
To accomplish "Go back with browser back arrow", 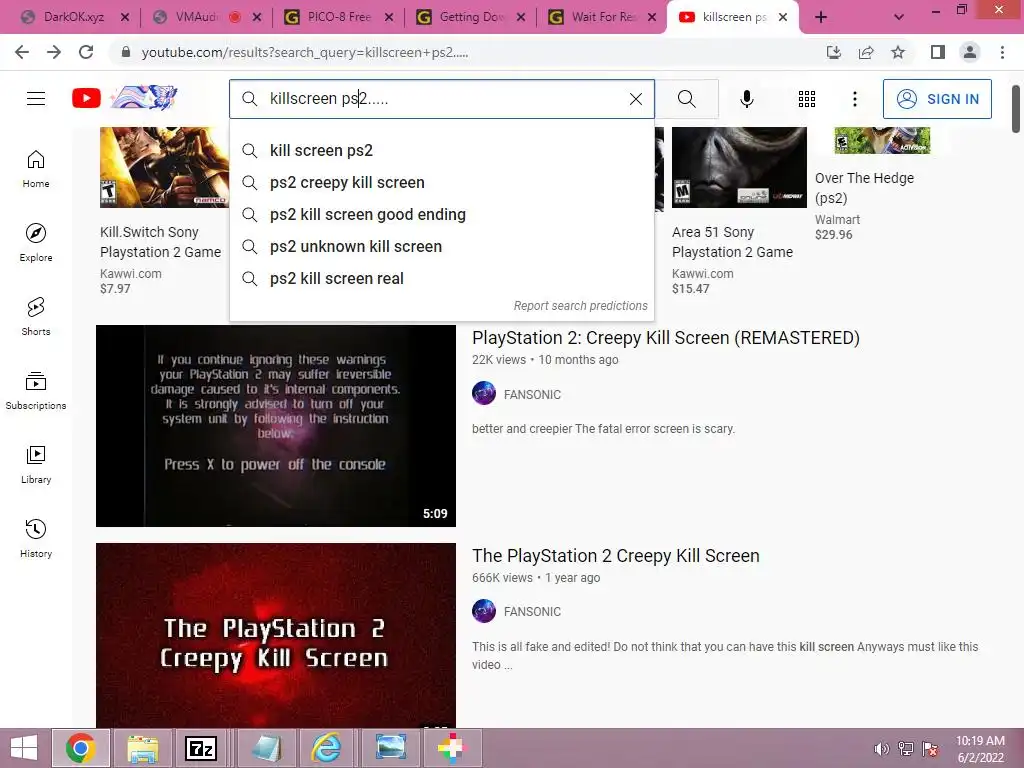I will click(22, 52).
